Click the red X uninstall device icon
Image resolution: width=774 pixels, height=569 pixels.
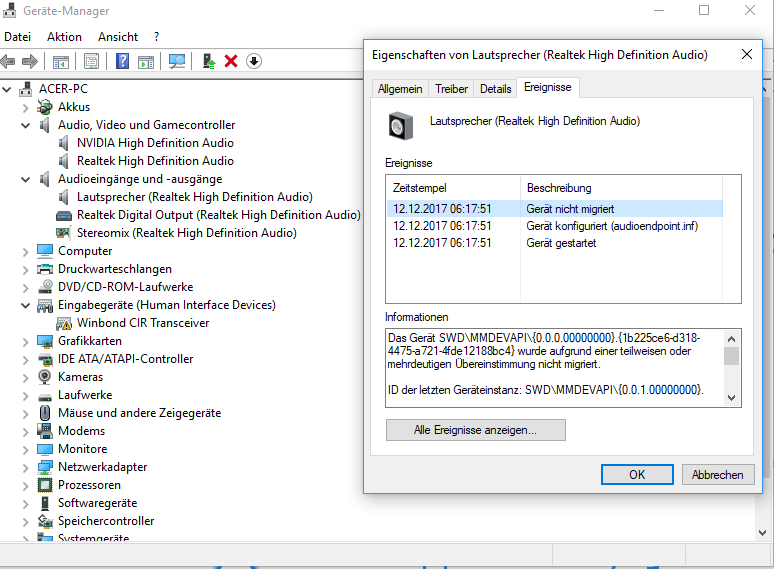[231, 61]
